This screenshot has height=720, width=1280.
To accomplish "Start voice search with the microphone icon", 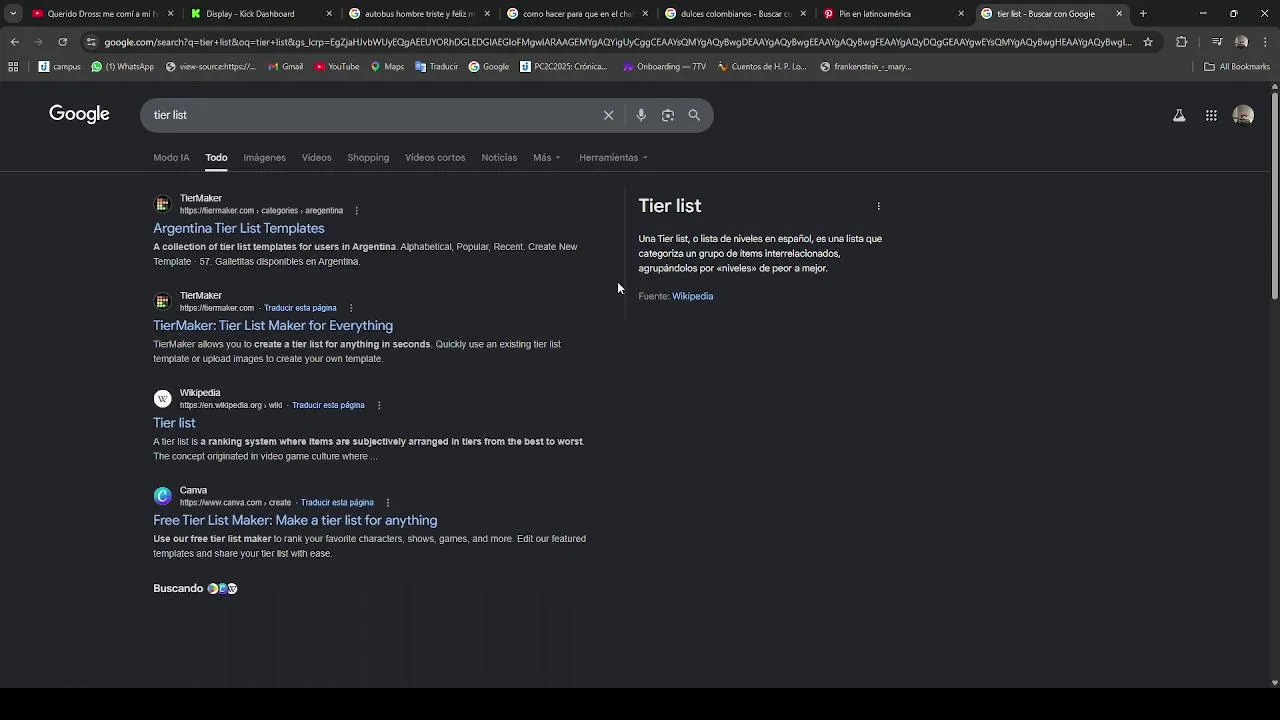I will 641,115.
